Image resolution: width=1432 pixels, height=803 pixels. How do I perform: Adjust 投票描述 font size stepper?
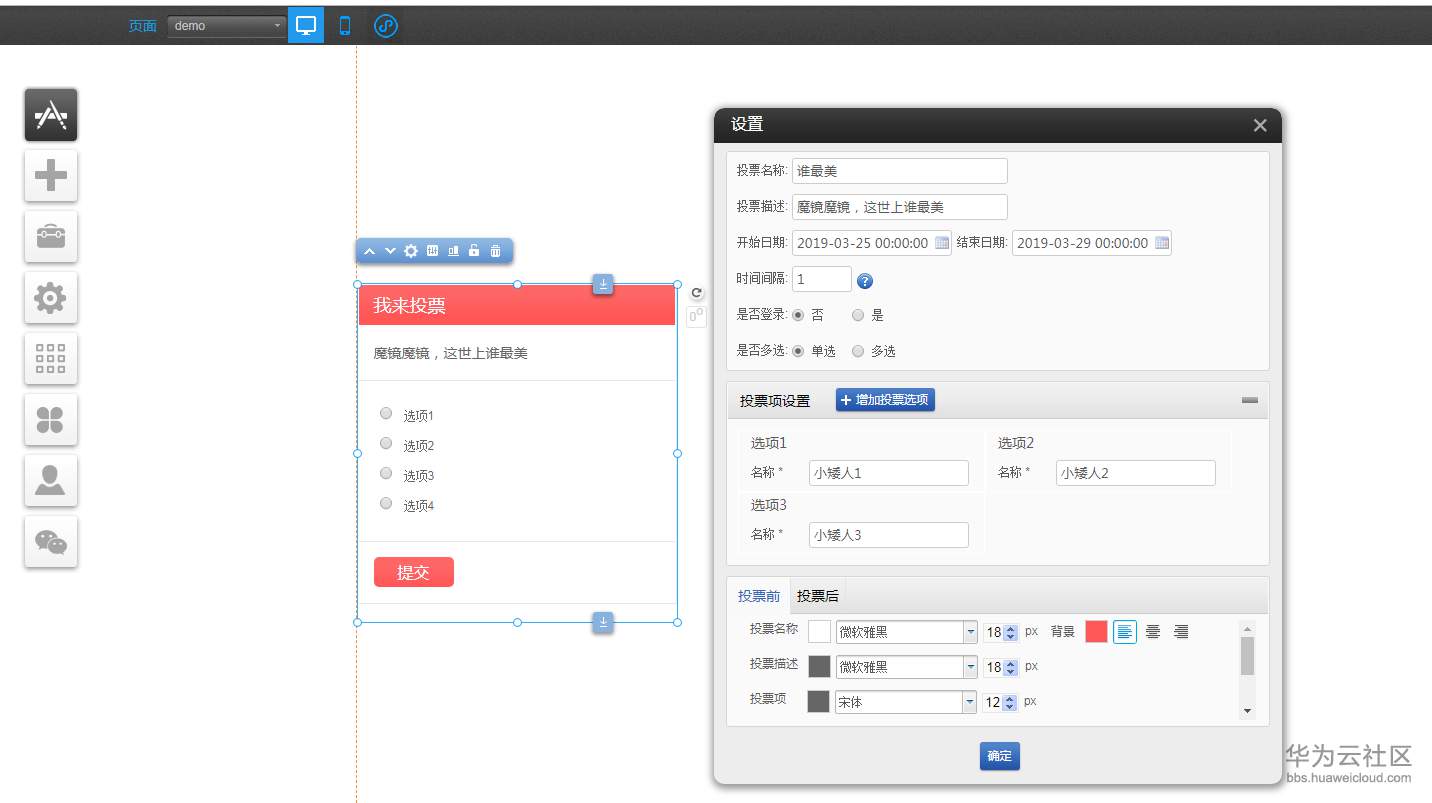1010,668
